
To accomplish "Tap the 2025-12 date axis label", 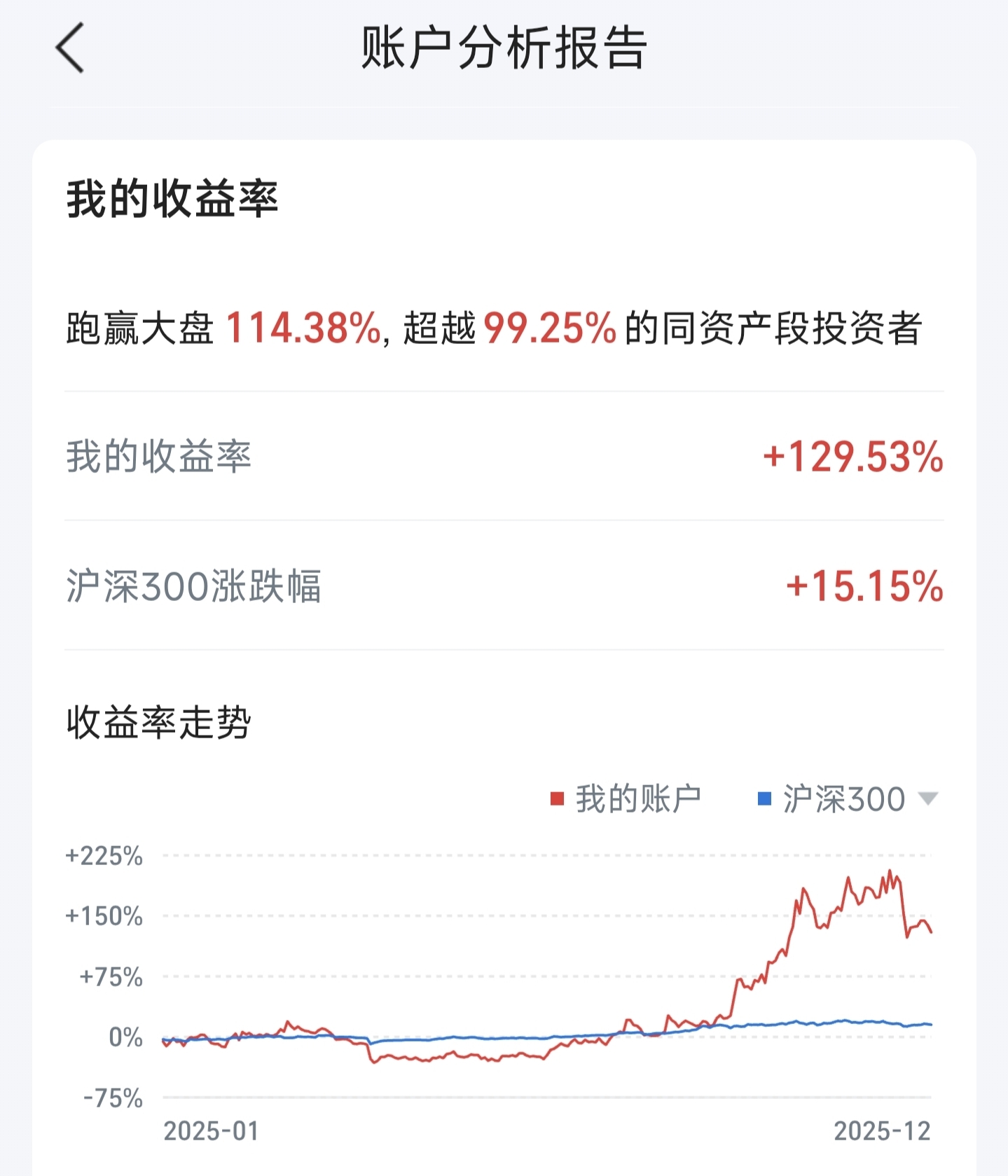I will (882, 1131).
